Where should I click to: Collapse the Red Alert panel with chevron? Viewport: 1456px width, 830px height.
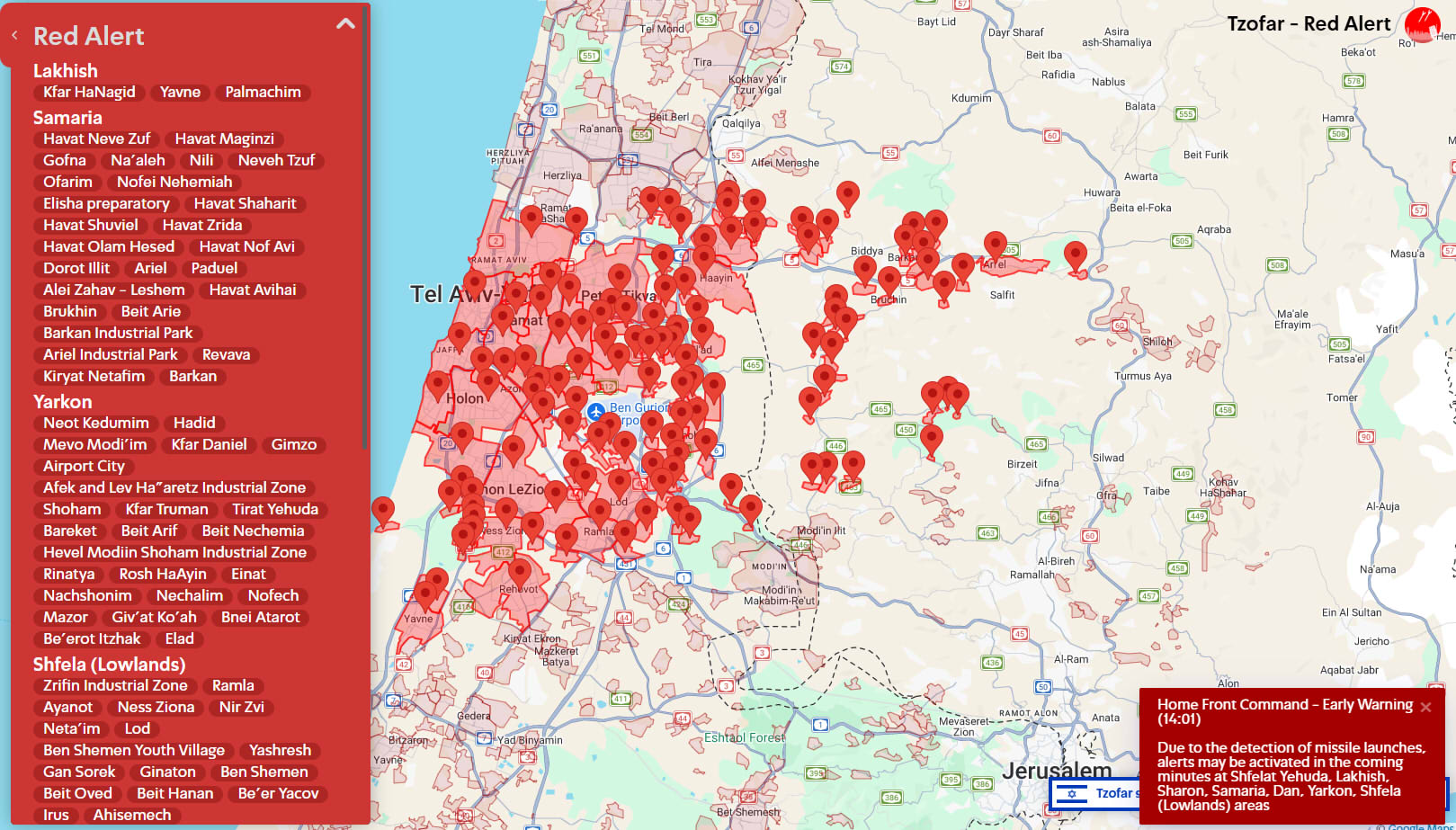coord(345,24)
